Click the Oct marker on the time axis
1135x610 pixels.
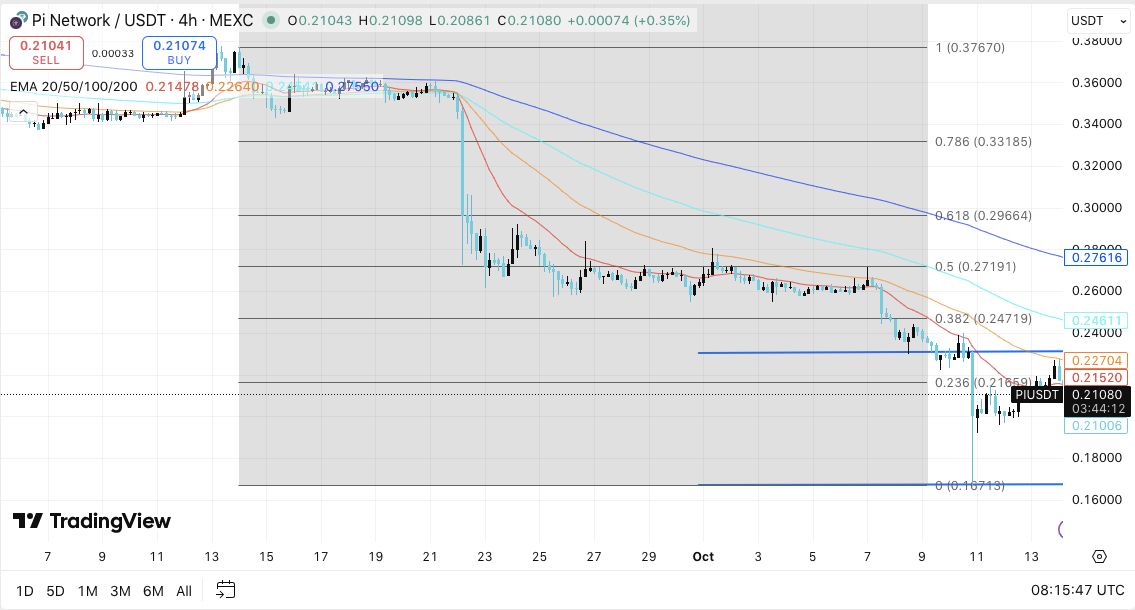[x=703, y=556]
